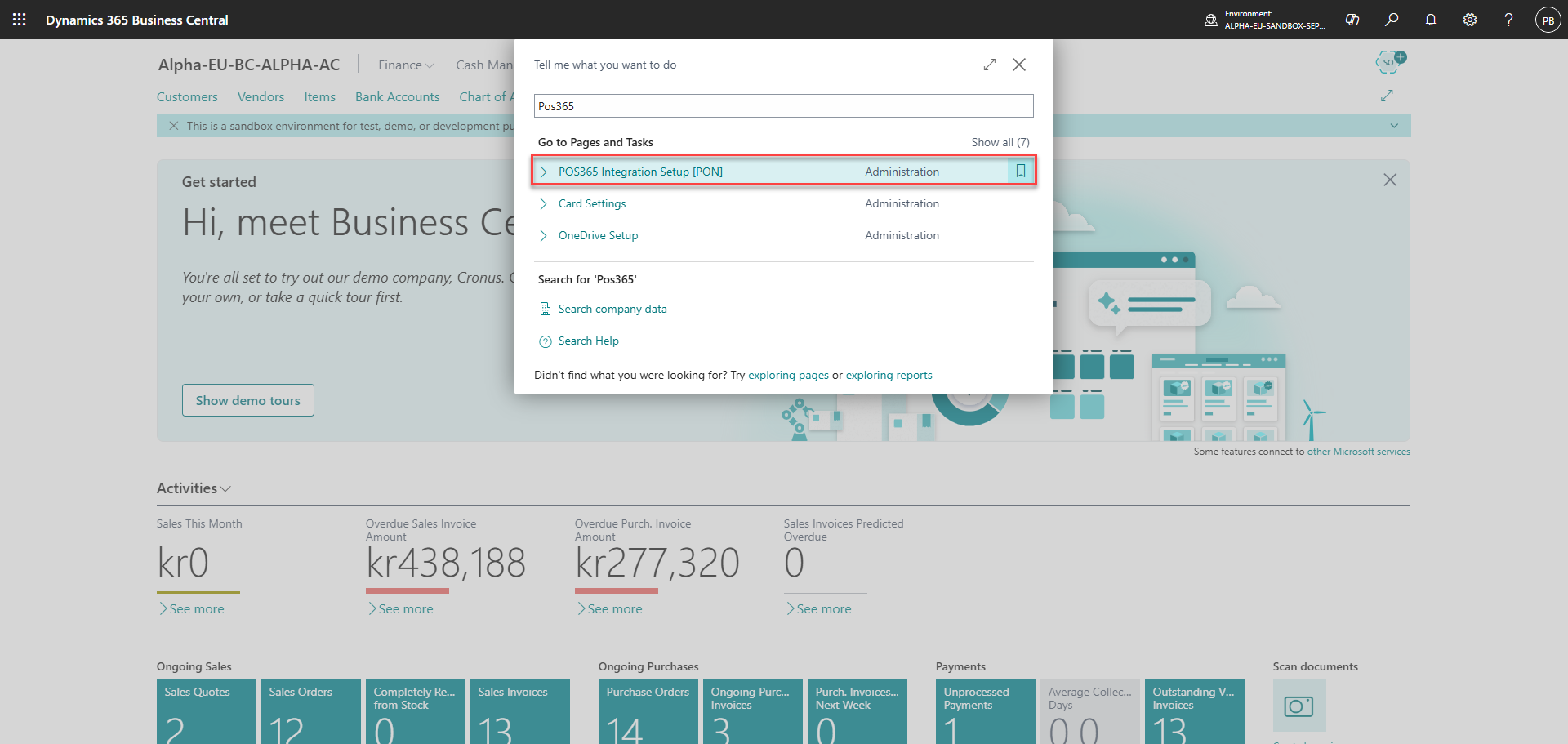Open the Completely Reserved from Stock tile

point(416,711)
